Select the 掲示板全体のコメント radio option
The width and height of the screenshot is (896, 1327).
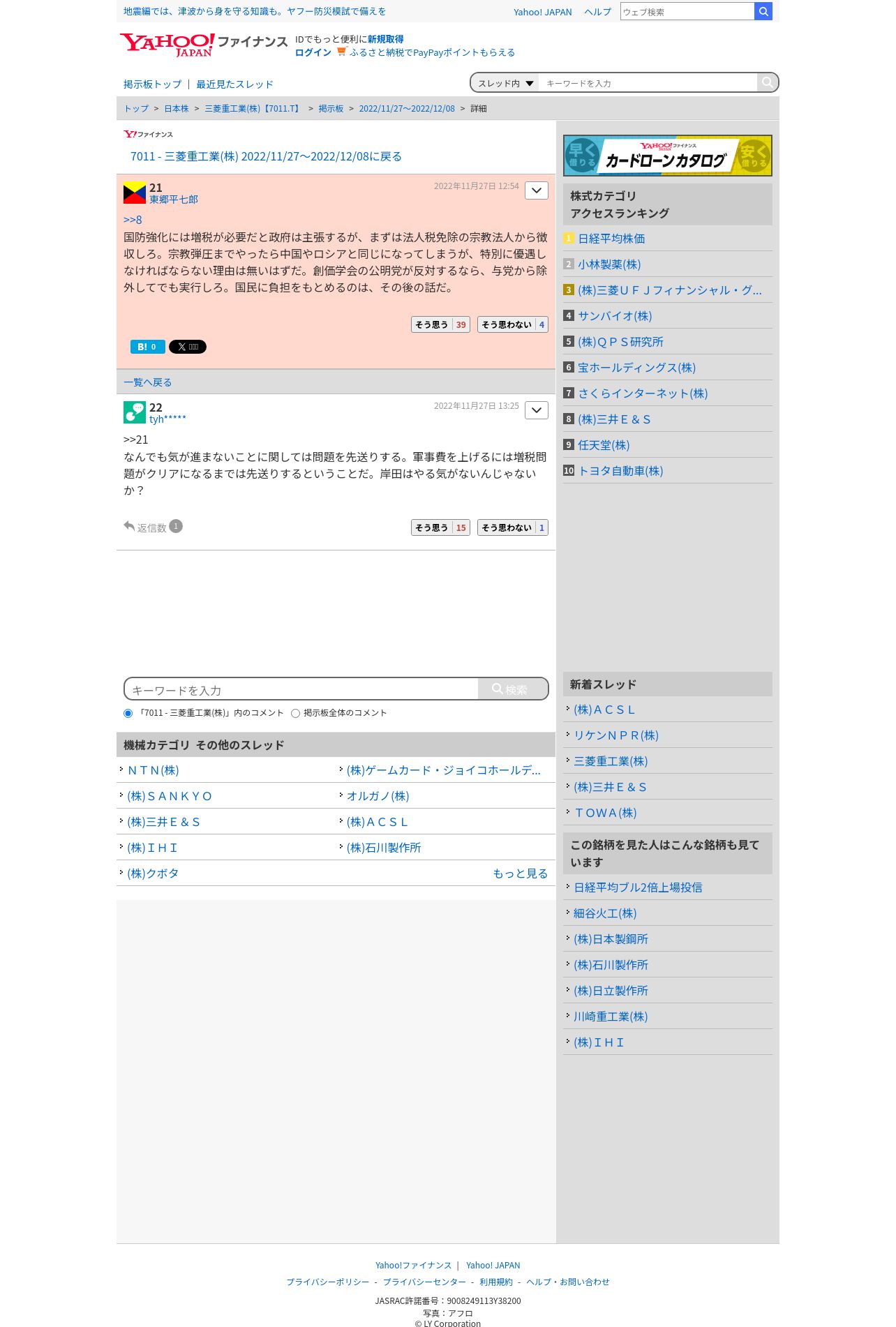click(x=295, y=713)
